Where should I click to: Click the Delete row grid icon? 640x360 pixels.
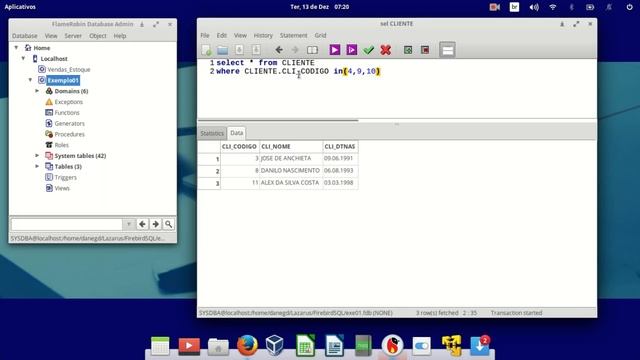click(425, 50)
